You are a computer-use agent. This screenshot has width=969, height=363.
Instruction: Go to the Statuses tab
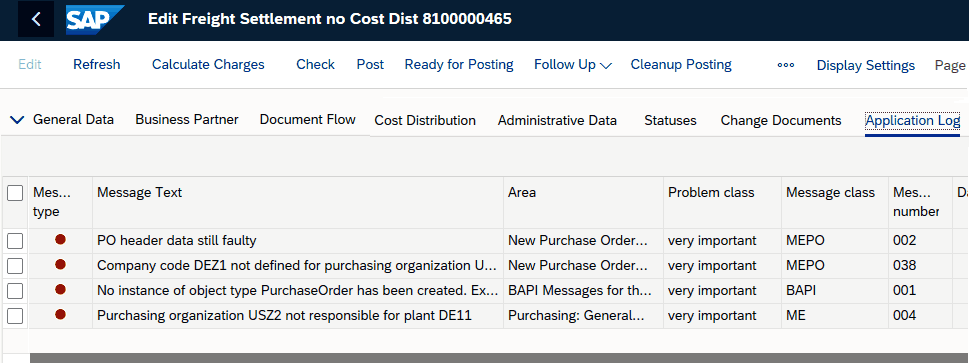(x=671, y=121)
